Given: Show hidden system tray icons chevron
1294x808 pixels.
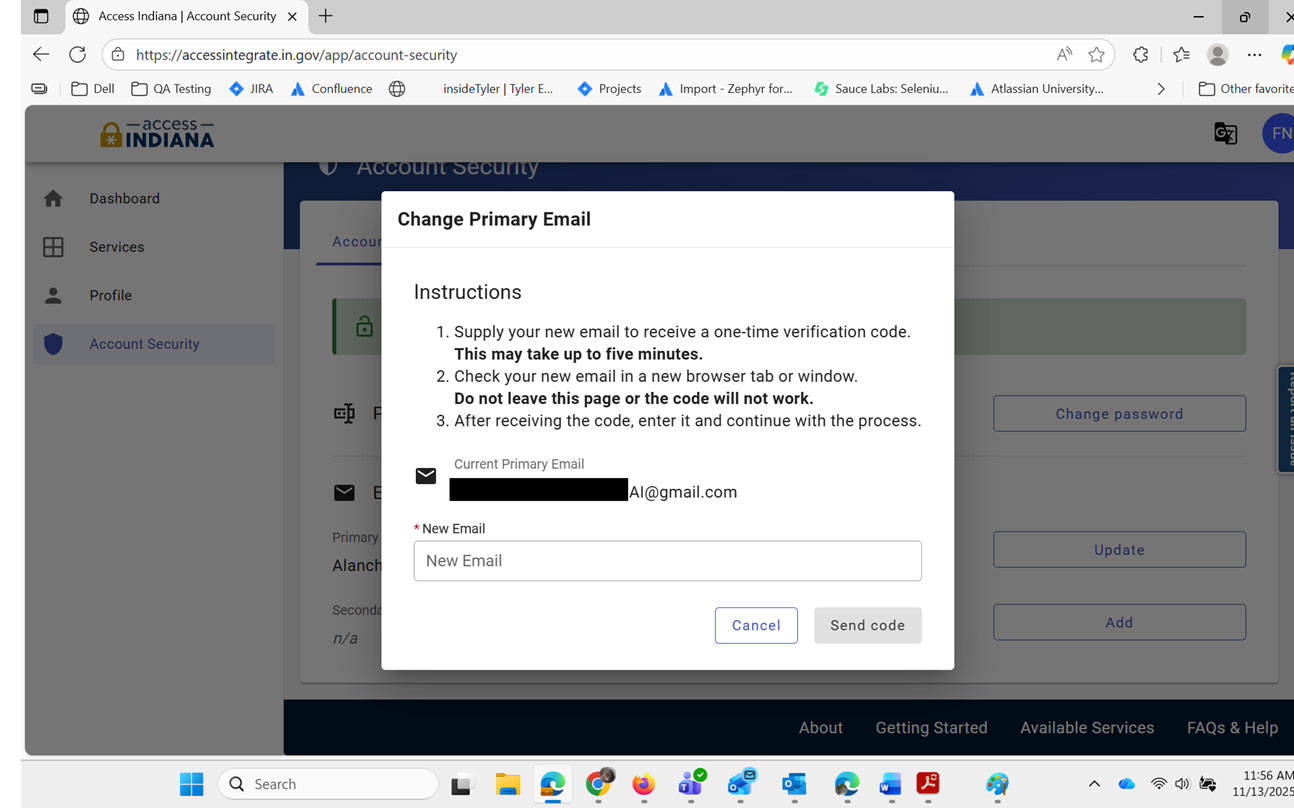Looking at the screenshot, I should pyautogui.click(x=1094, y=784).
